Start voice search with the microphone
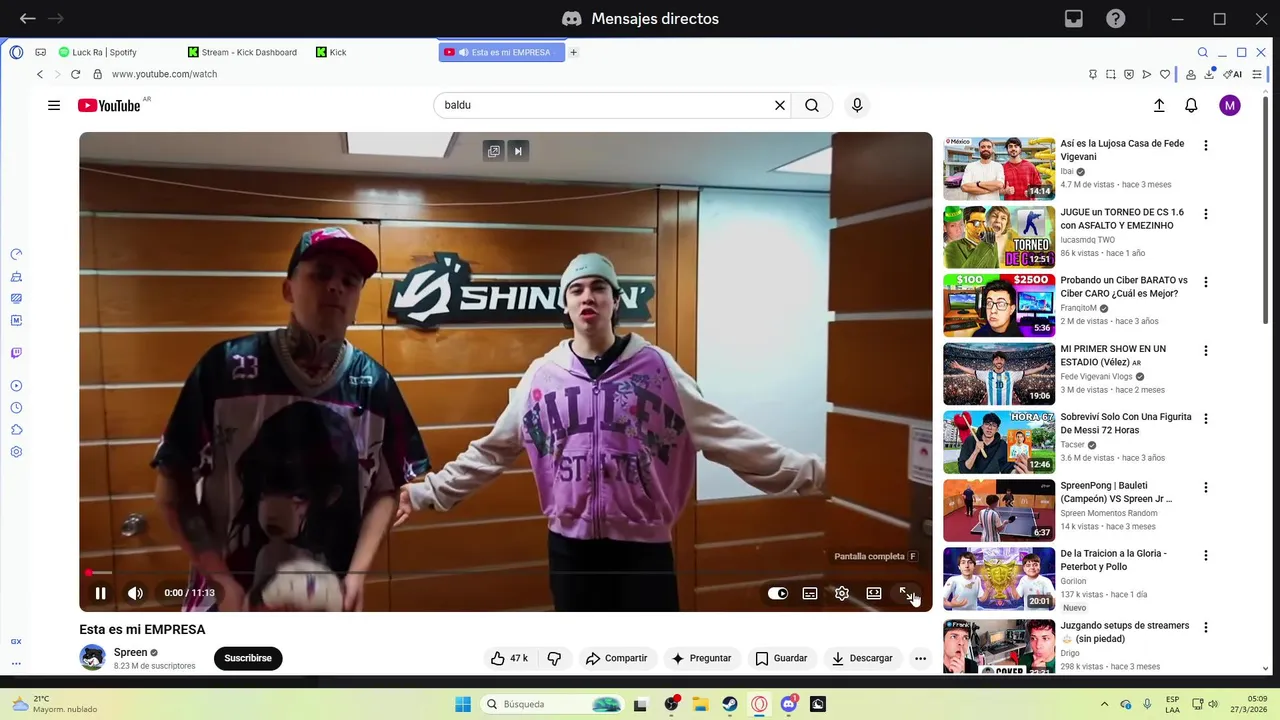Viewport: 1280px width, 720px height. pyautogui.click(x=857, y=105)
